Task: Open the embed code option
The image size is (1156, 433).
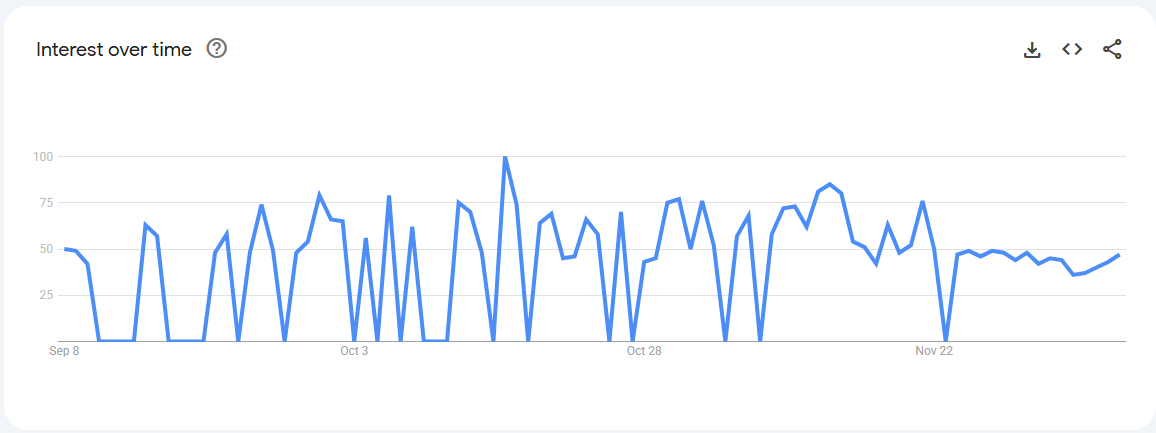Action: tap(1072, 49)
